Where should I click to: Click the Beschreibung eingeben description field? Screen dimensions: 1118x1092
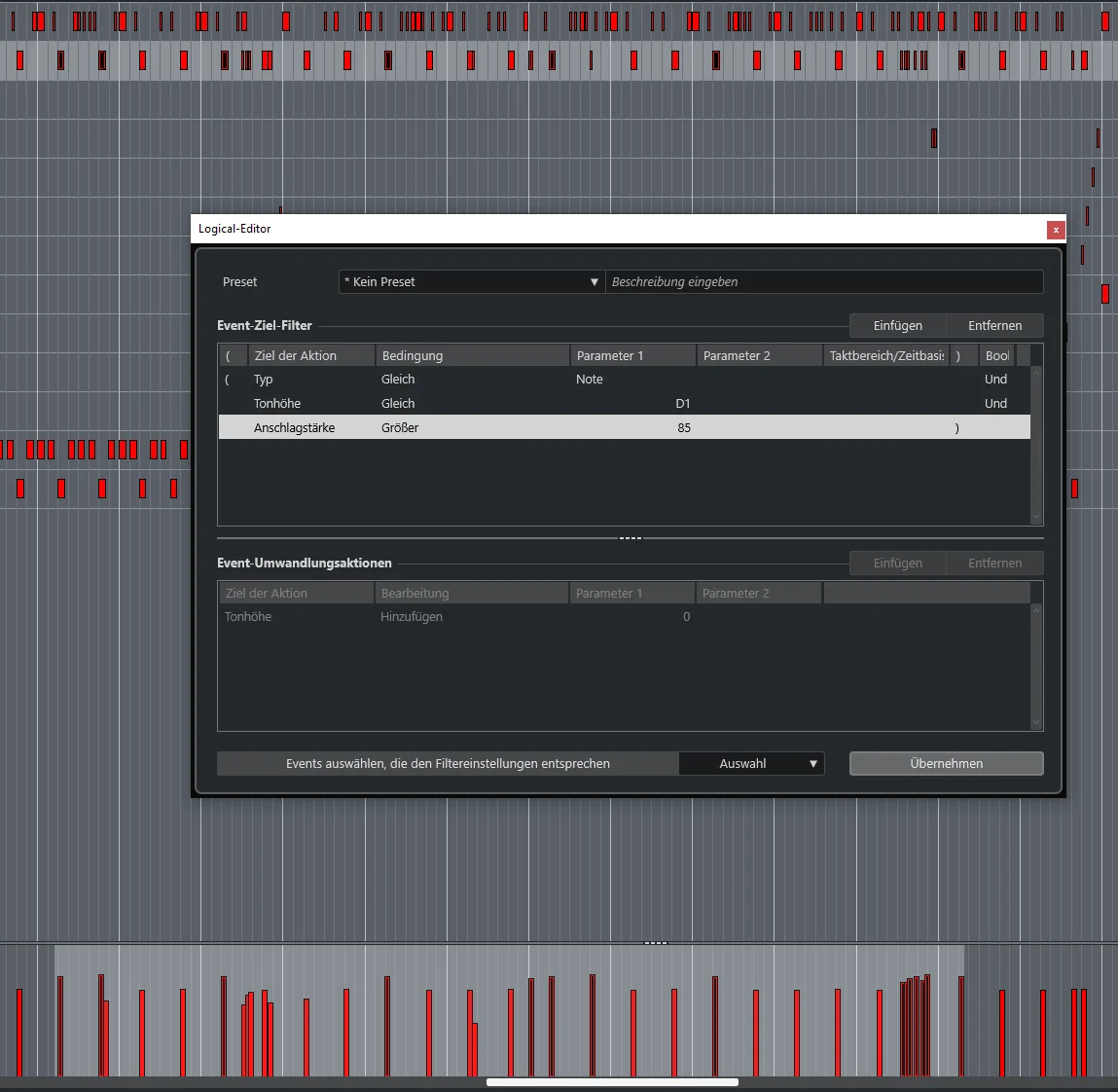pos(824,281)
